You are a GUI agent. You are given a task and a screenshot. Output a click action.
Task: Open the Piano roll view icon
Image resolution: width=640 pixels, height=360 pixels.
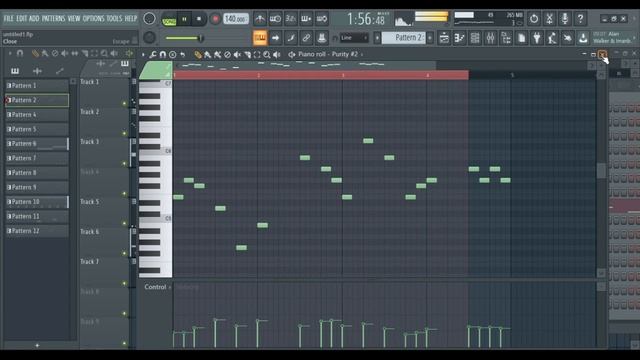459,38
